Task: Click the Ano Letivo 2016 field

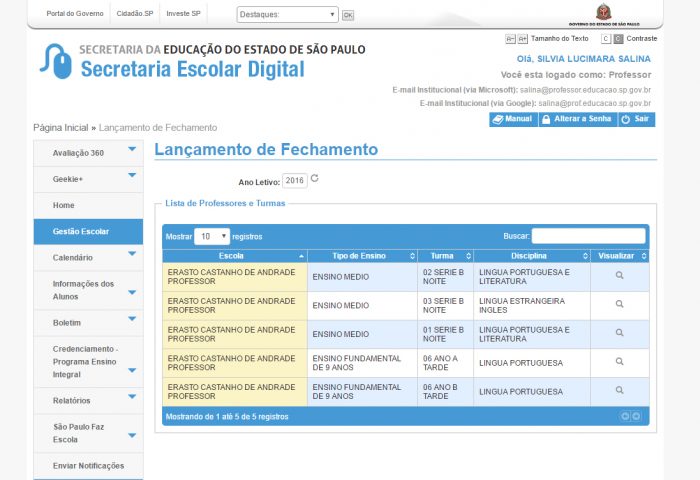Action: click(x=295, y=180)
